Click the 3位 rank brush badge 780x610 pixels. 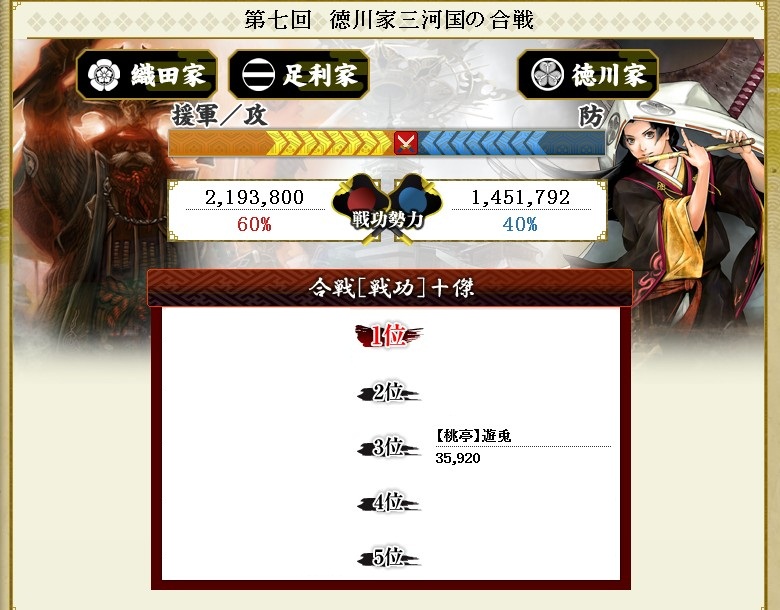point(389,447)
